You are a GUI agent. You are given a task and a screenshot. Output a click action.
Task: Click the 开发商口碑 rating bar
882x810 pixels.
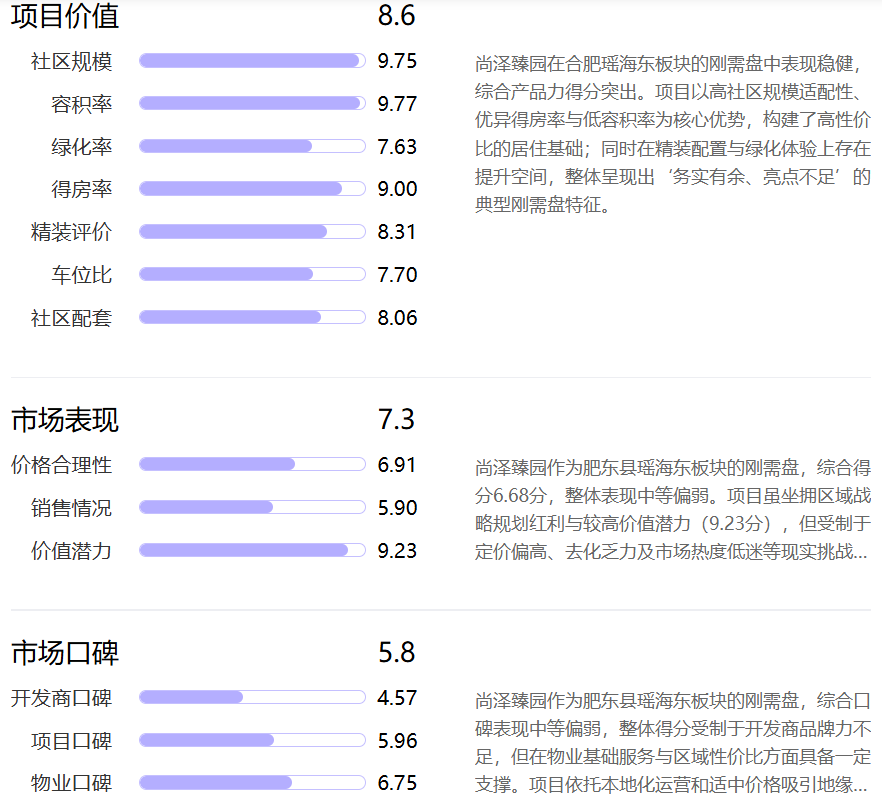click(x=251, y=697)
